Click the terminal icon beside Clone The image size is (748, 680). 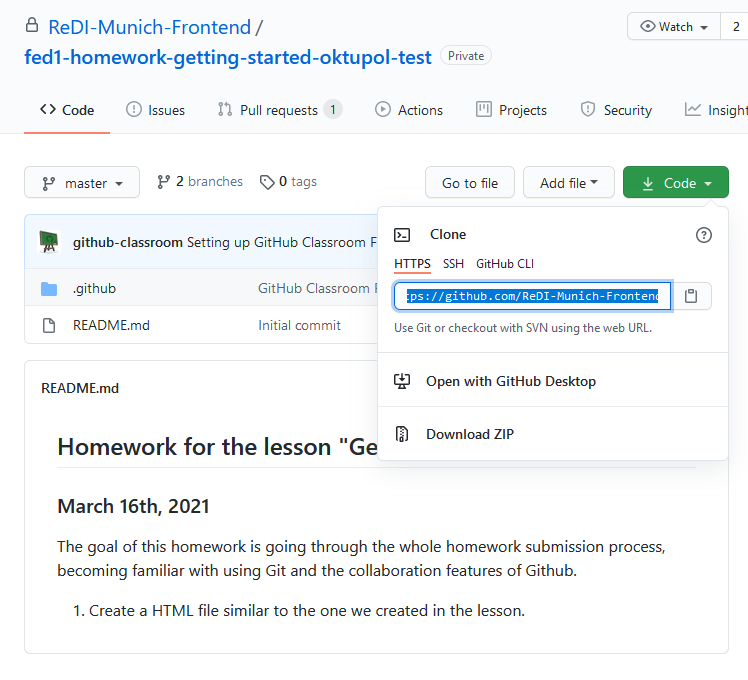(402, 235)
